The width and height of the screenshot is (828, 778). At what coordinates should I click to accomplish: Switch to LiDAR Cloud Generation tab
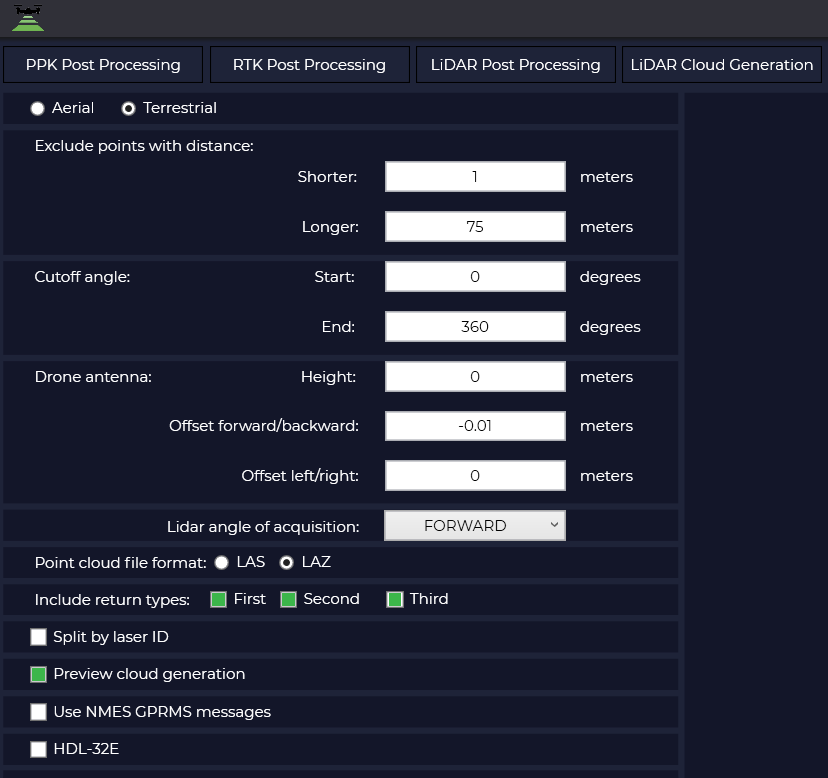(721, 65)
